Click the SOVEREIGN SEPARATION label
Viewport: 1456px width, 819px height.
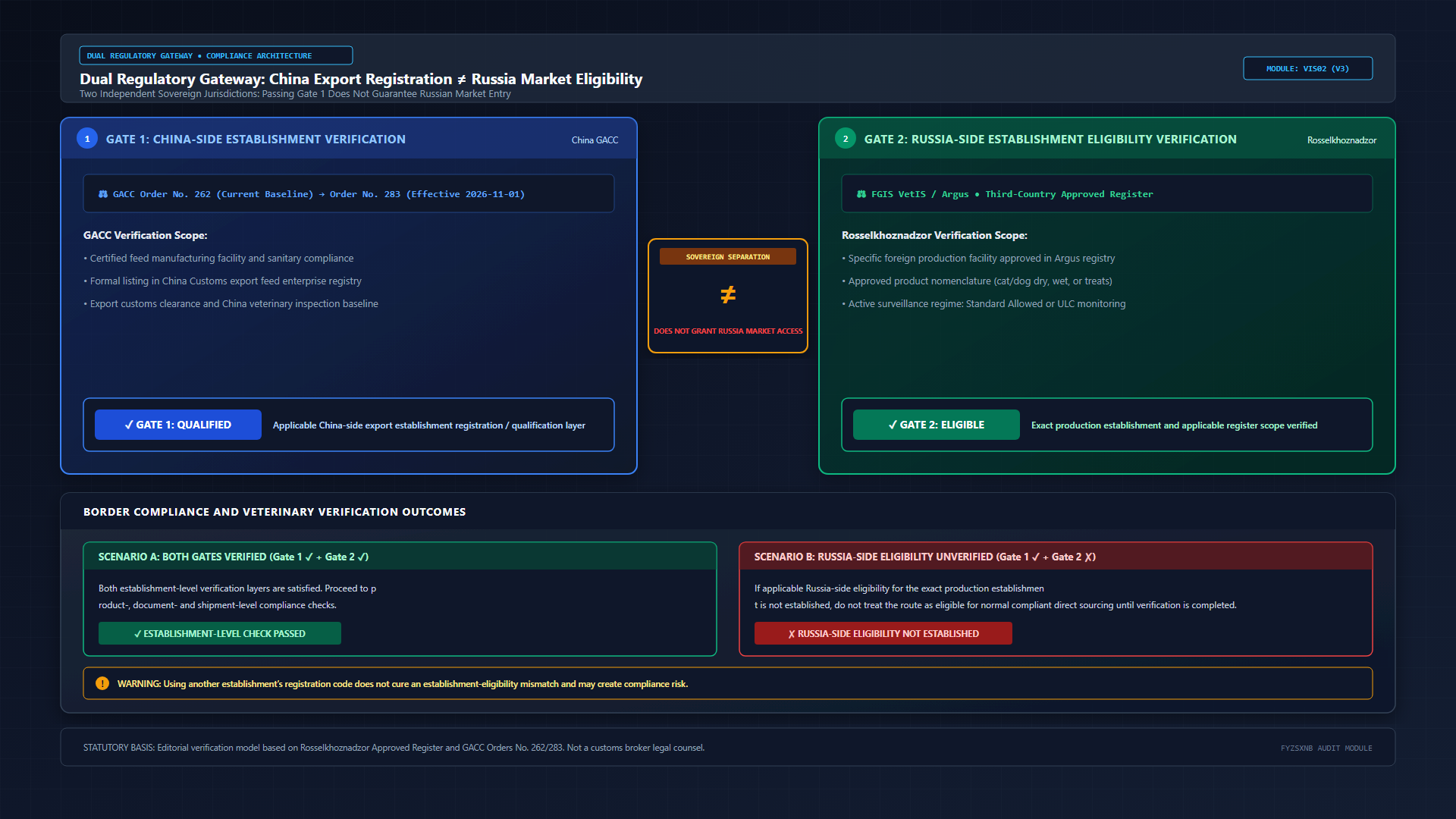pos(728,256)
